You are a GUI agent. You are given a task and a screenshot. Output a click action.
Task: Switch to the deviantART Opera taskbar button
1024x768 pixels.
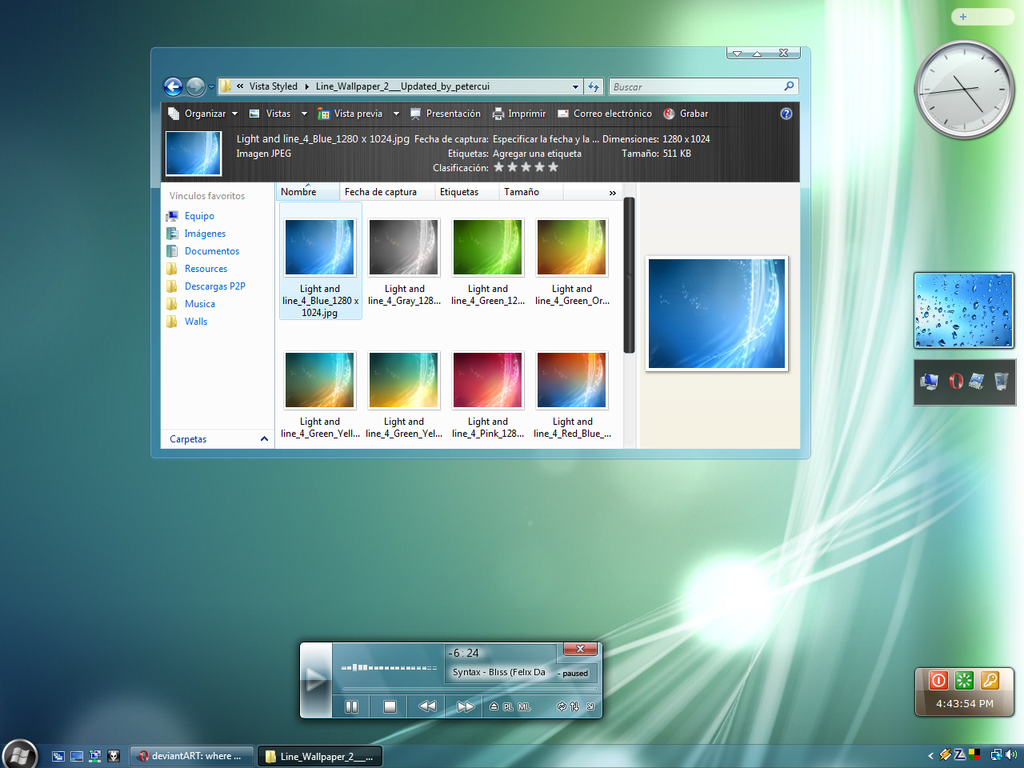(191, 756)
